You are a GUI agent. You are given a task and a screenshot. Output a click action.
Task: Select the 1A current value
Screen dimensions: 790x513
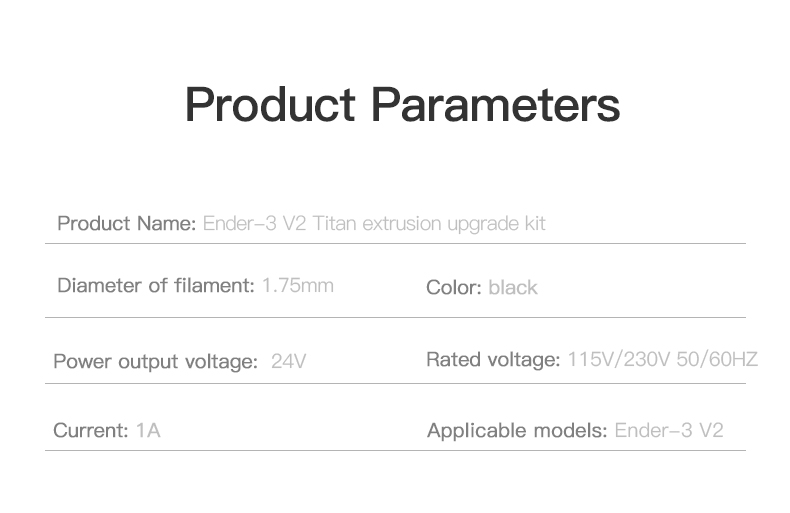(x=148, y=431)
